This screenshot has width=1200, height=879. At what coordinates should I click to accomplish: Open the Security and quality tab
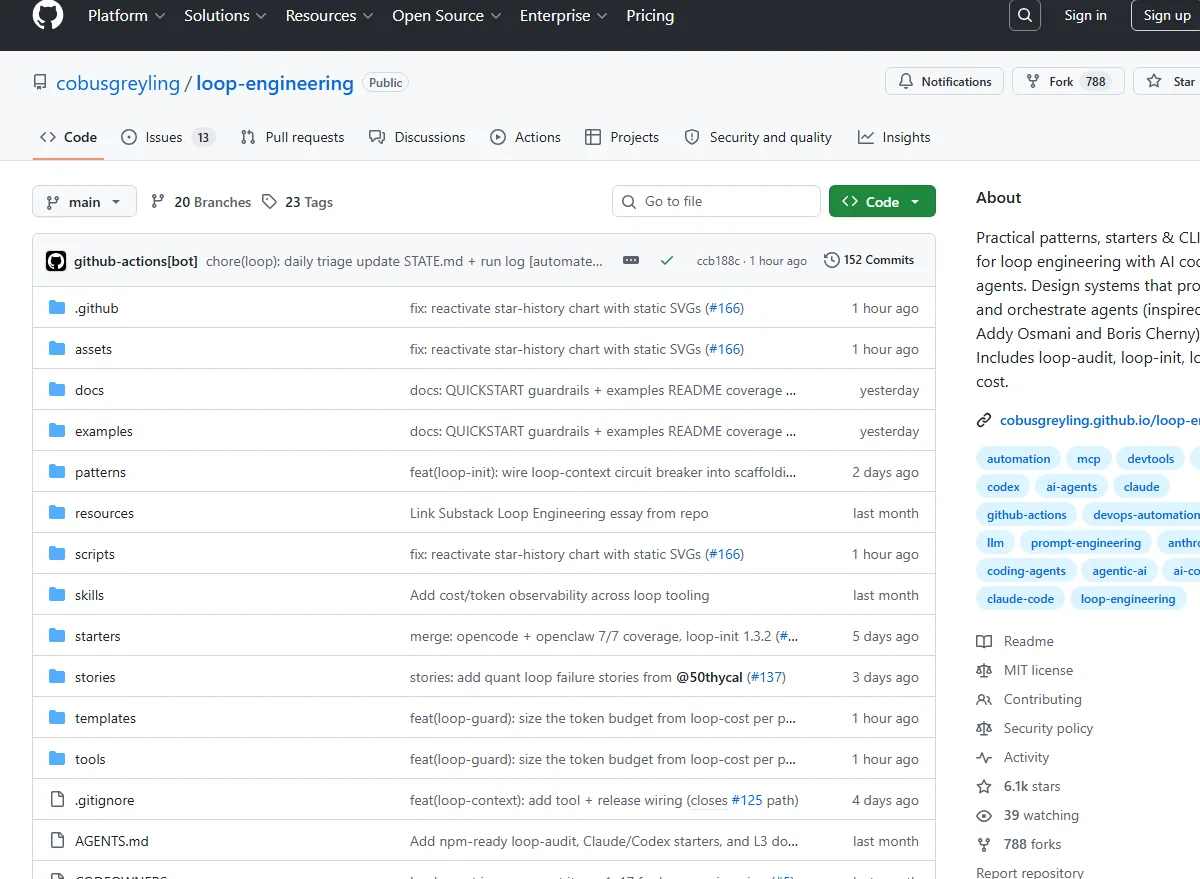pos(758,137)
